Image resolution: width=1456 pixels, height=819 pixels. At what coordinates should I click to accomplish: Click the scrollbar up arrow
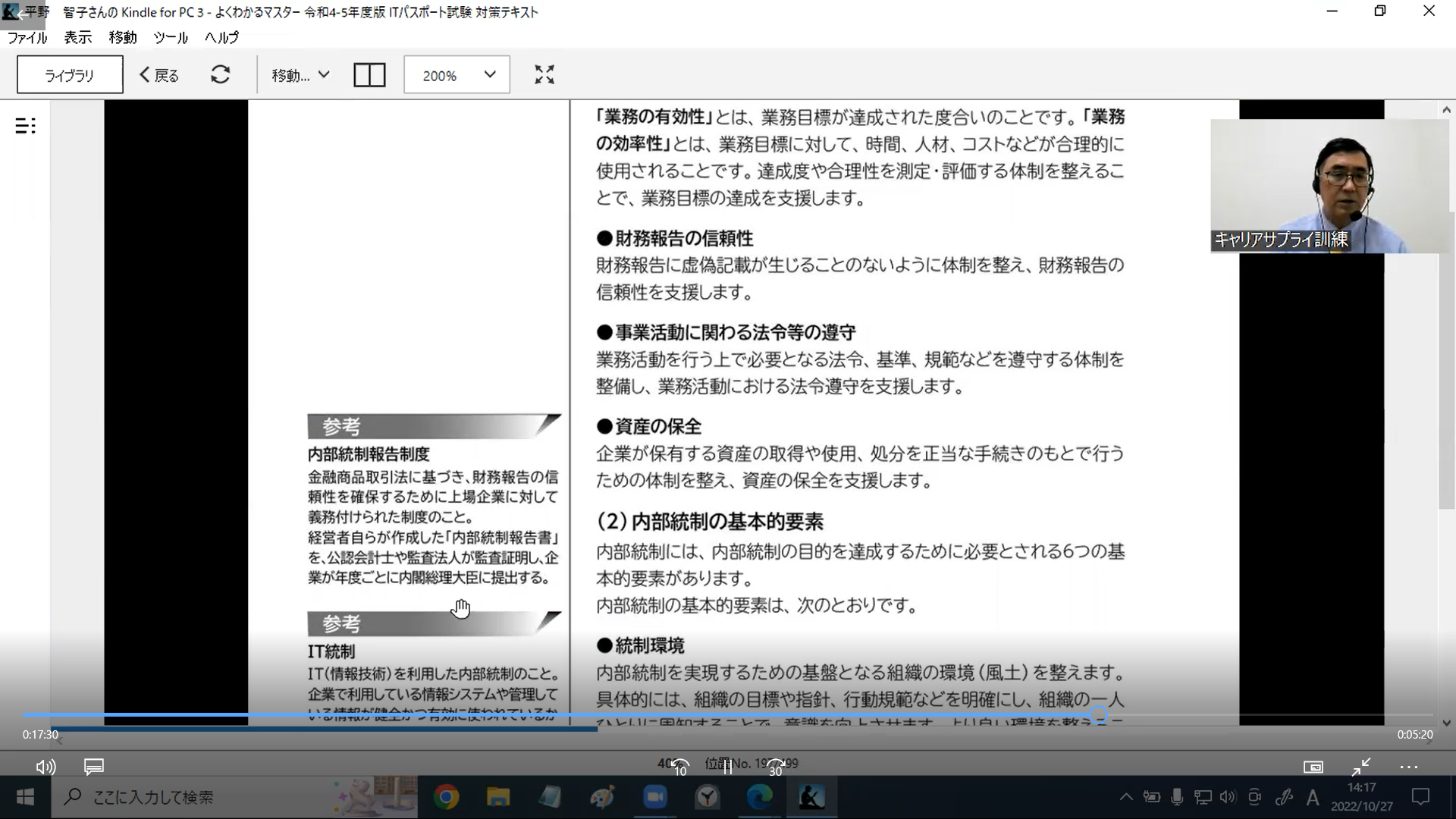(x=1447, y=111)
